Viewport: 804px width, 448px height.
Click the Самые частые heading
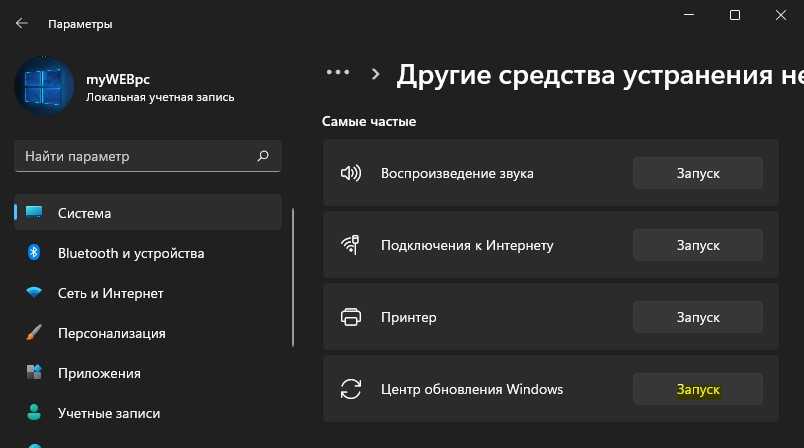369,121
